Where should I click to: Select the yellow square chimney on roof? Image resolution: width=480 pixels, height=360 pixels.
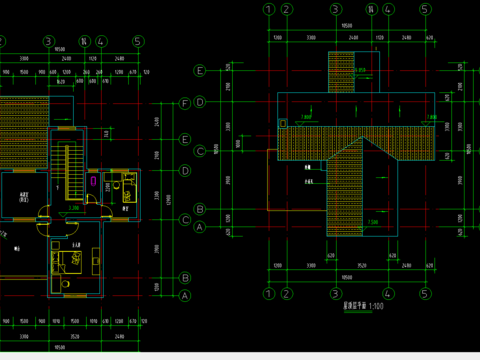[x=283, y=124]
